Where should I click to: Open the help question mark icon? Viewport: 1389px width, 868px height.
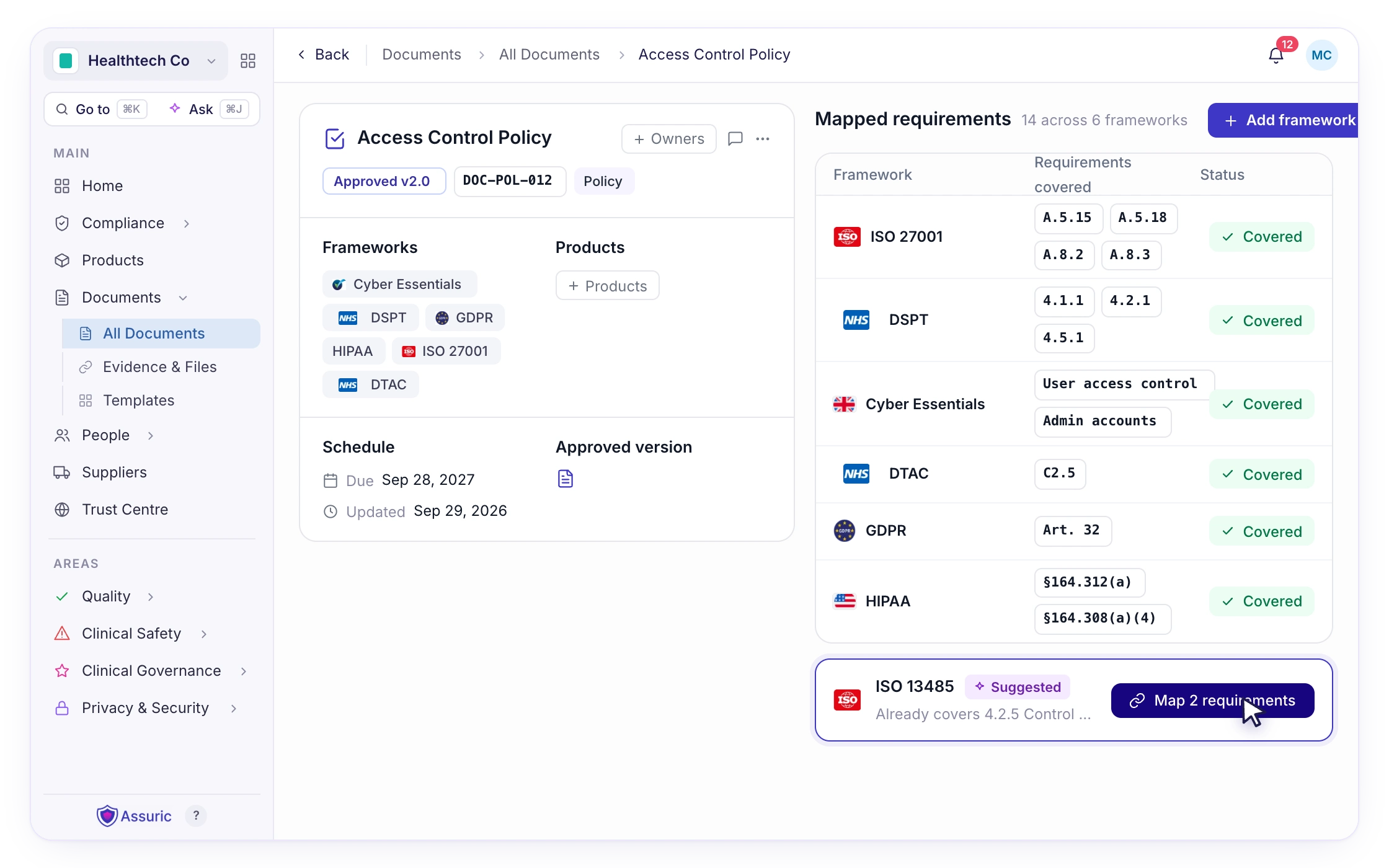coord(196,816)
